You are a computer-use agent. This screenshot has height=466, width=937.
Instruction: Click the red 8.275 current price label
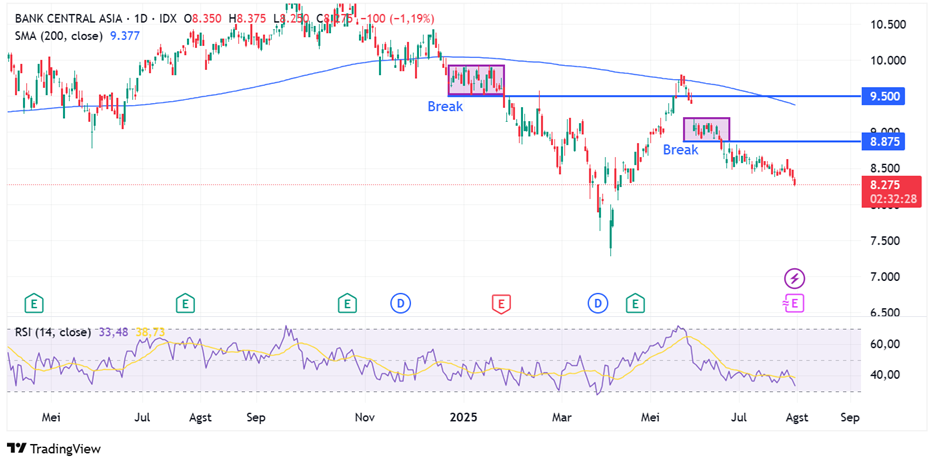tap(887, 185)
